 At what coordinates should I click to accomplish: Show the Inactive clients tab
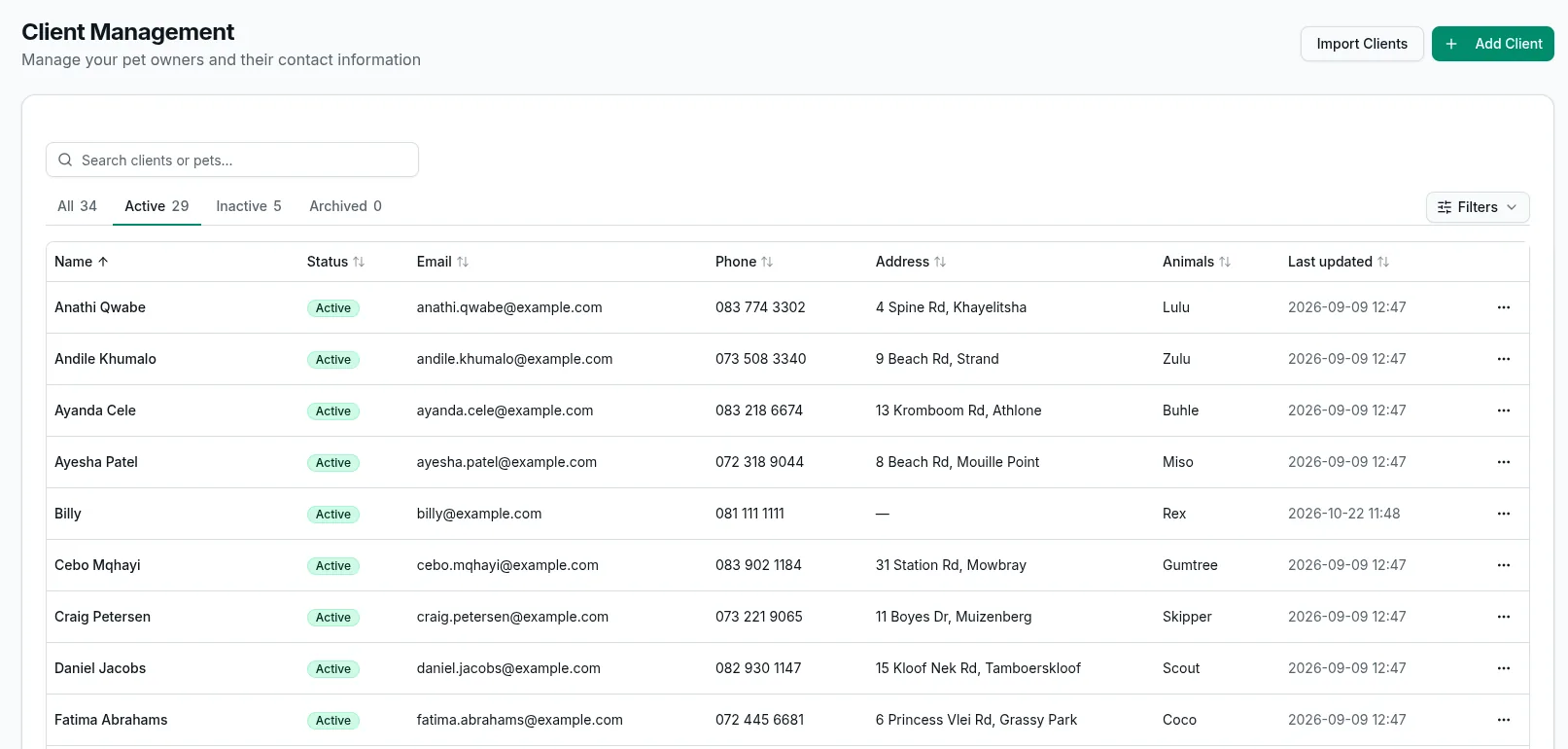point(249,206)
